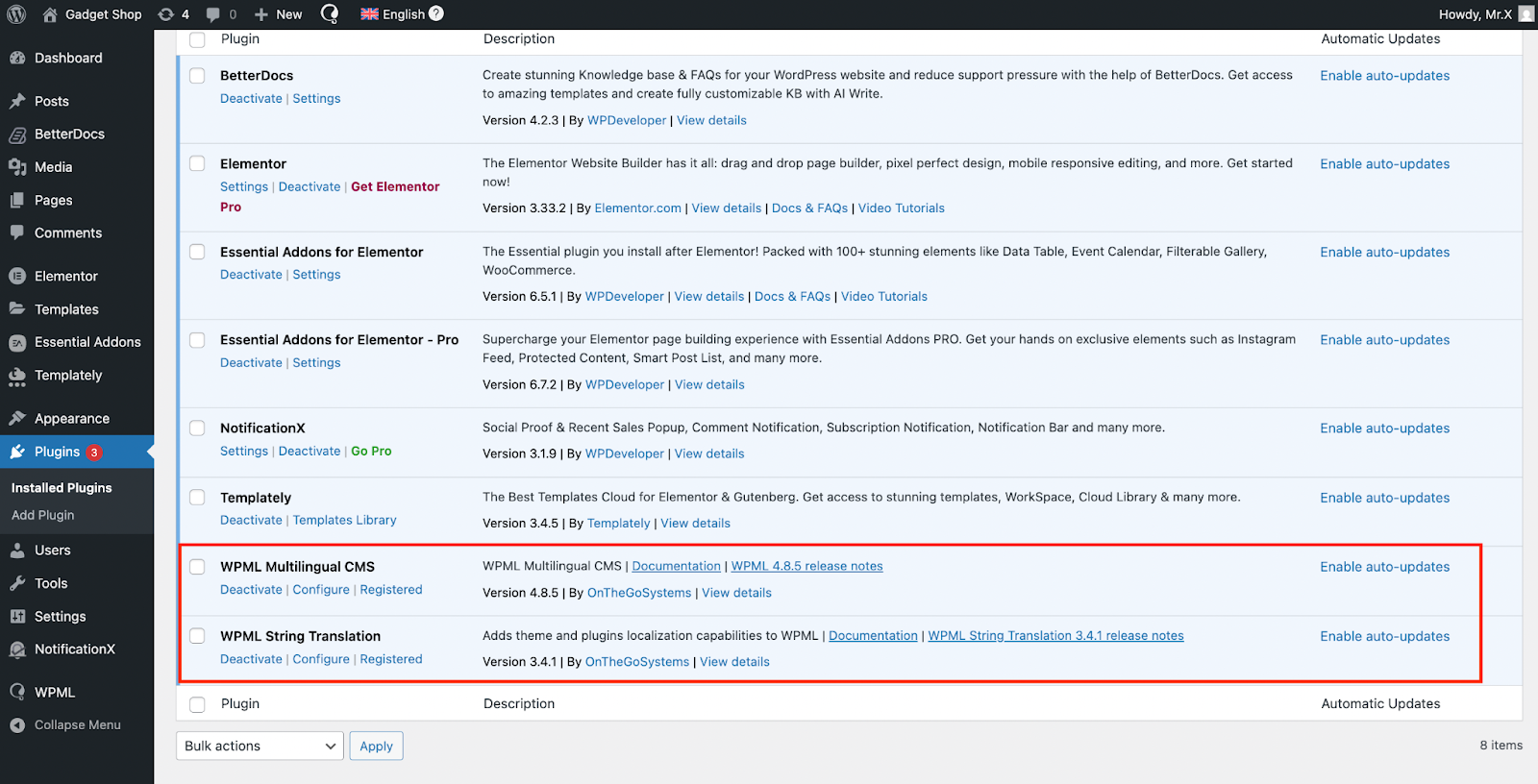Screen dimensions: 1538x784
Task: Open Settings link under NotificationX
Action: [x=244, y=451]
